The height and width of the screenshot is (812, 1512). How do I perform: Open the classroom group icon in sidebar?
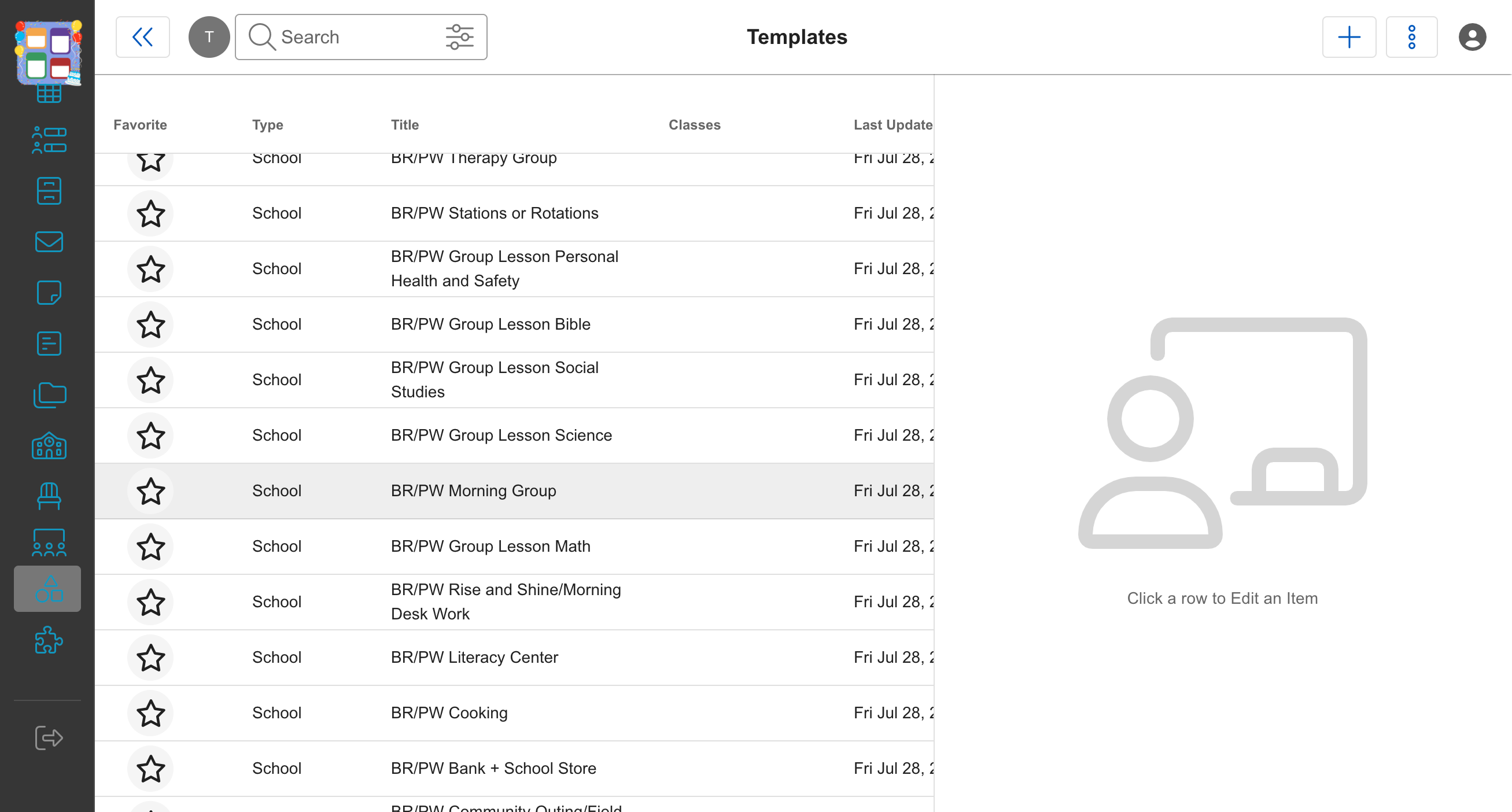(x=49, y=542)
